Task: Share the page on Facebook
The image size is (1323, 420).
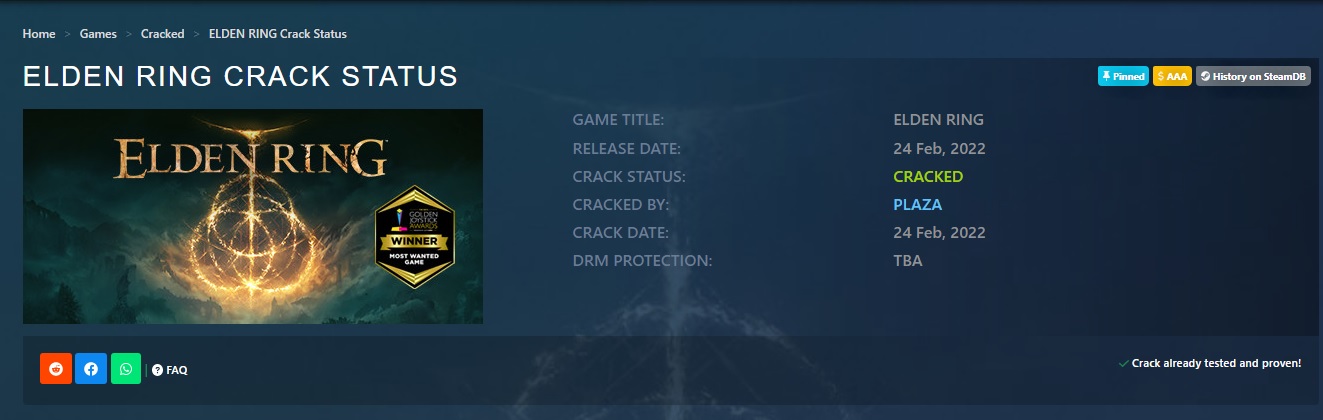Action: tap(91, 369)
